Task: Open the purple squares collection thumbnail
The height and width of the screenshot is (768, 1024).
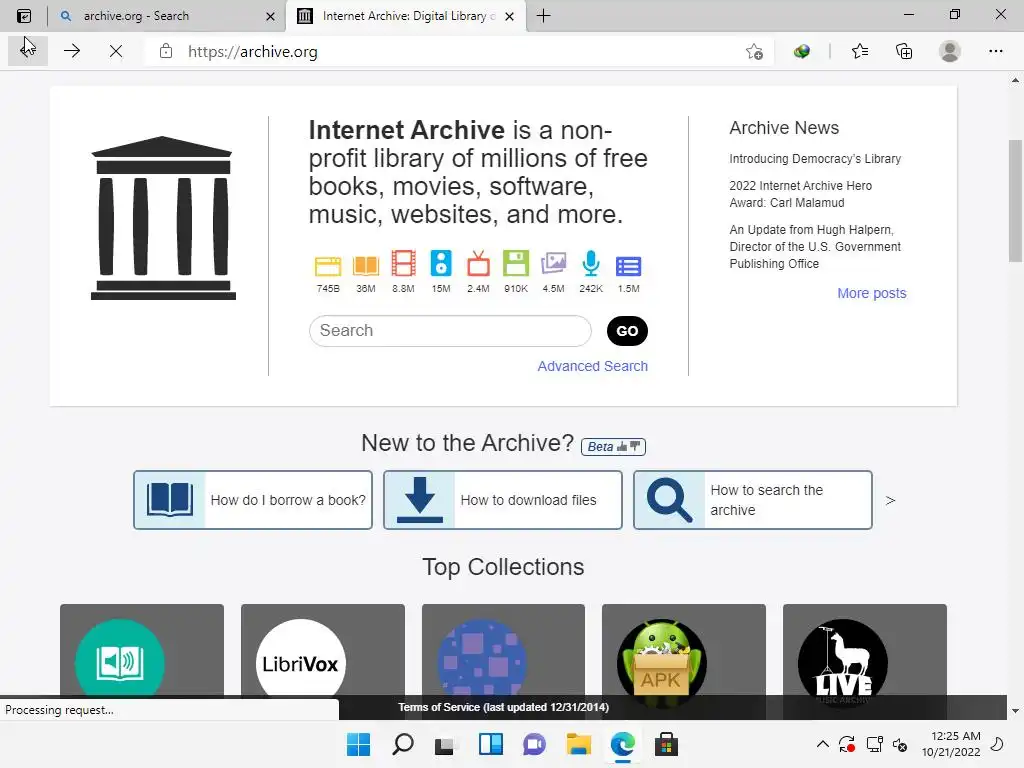Action: tap(504, 651)
